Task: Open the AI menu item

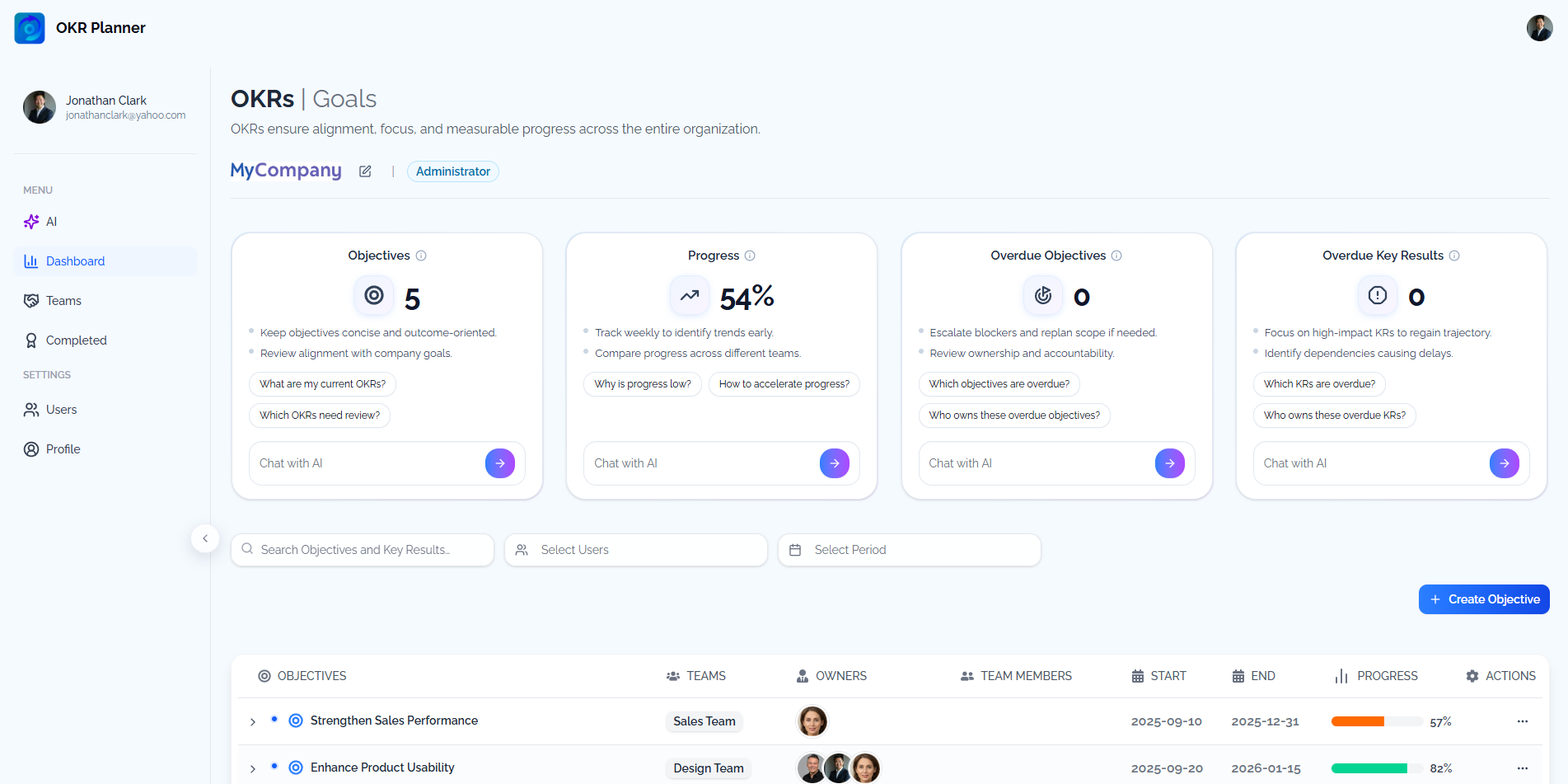Action: (51, 222)
